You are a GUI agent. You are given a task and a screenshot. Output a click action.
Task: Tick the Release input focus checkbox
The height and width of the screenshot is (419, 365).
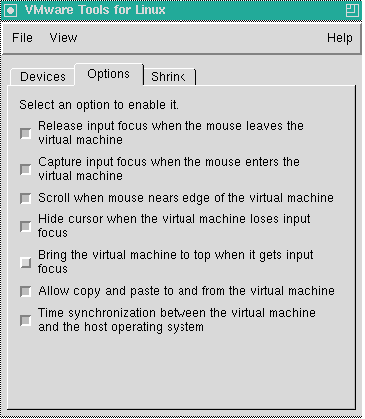click(25, 133)
